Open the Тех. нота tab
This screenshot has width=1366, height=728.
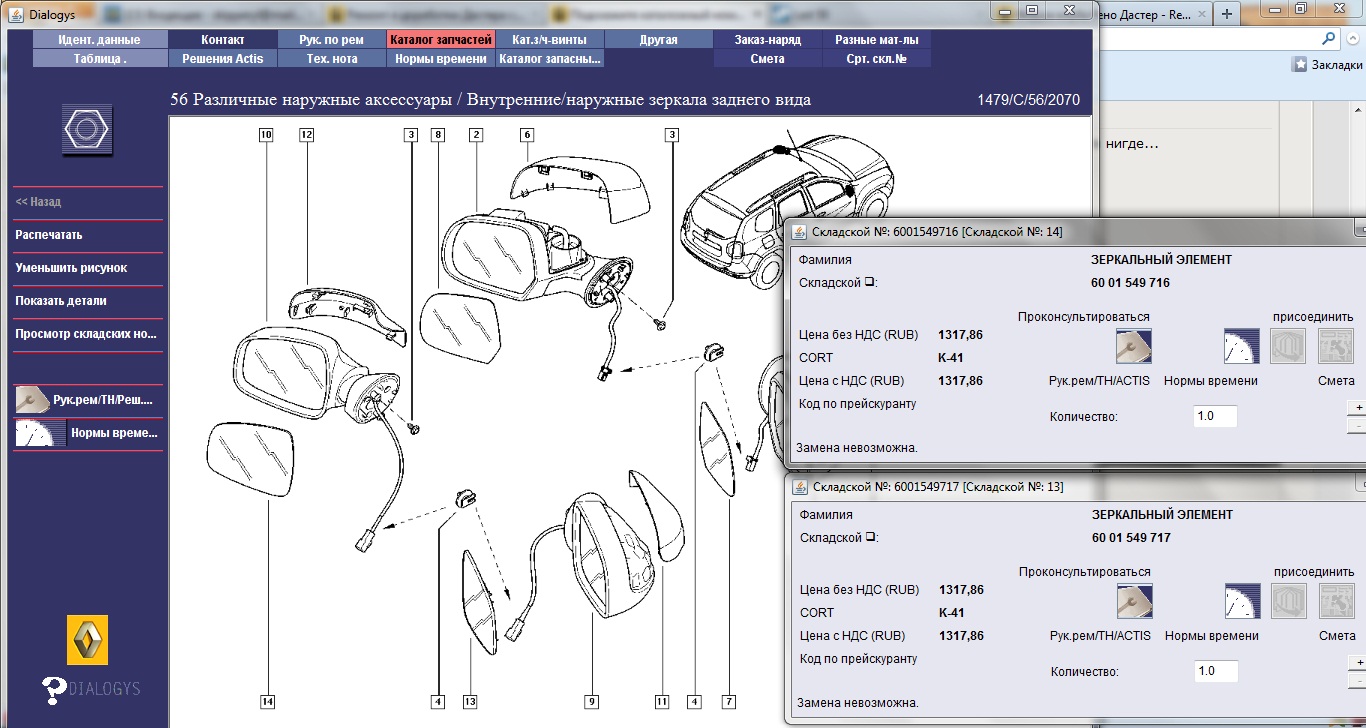tap(331, 59)
